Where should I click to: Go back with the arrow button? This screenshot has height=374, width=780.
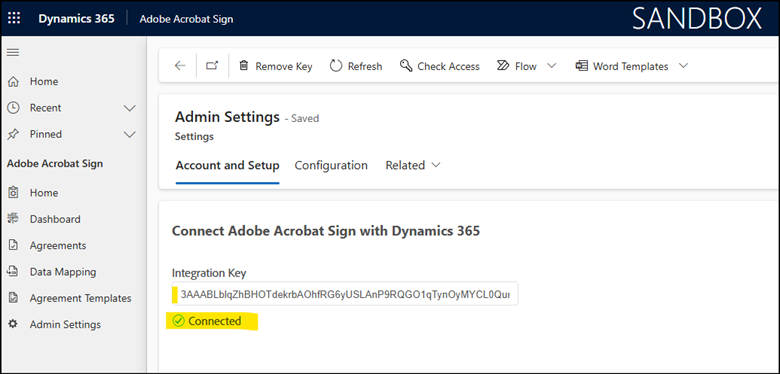coord(180,66)
